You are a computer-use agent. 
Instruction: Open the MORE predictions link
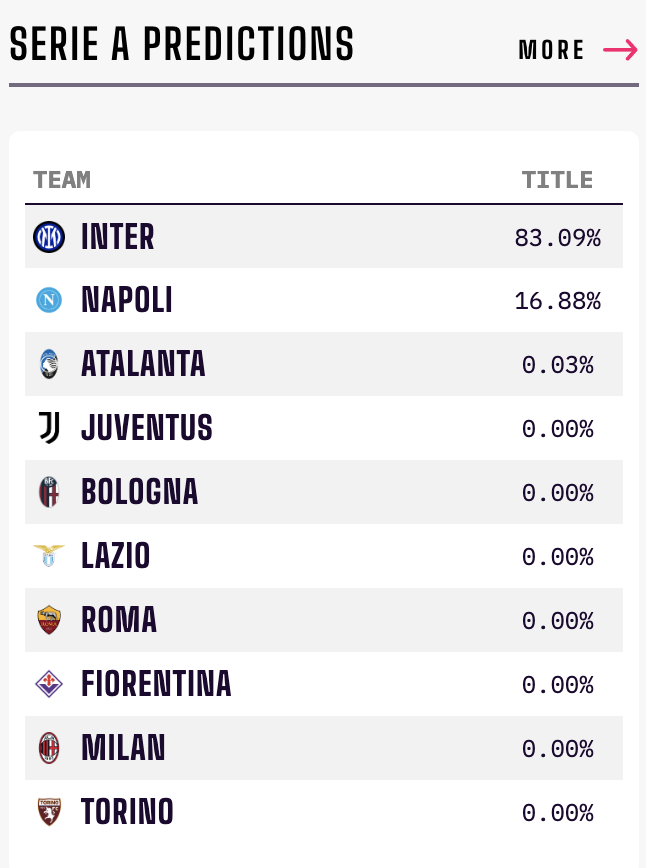tap(551, 50)
